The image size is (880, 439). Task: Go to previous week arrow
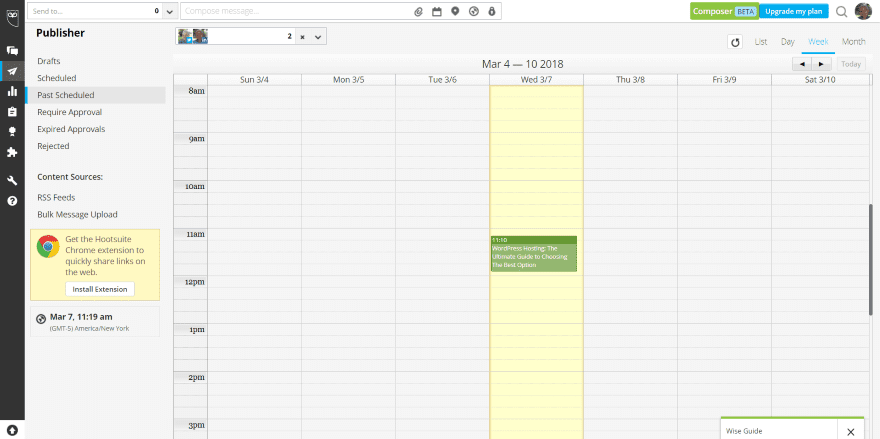[x=802, y=64]
